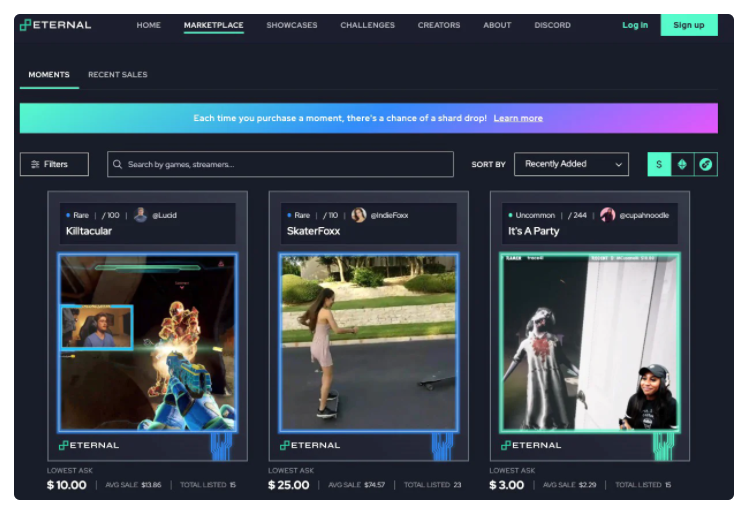Open the Marketplace nav menu item

(x=213, y=25)
